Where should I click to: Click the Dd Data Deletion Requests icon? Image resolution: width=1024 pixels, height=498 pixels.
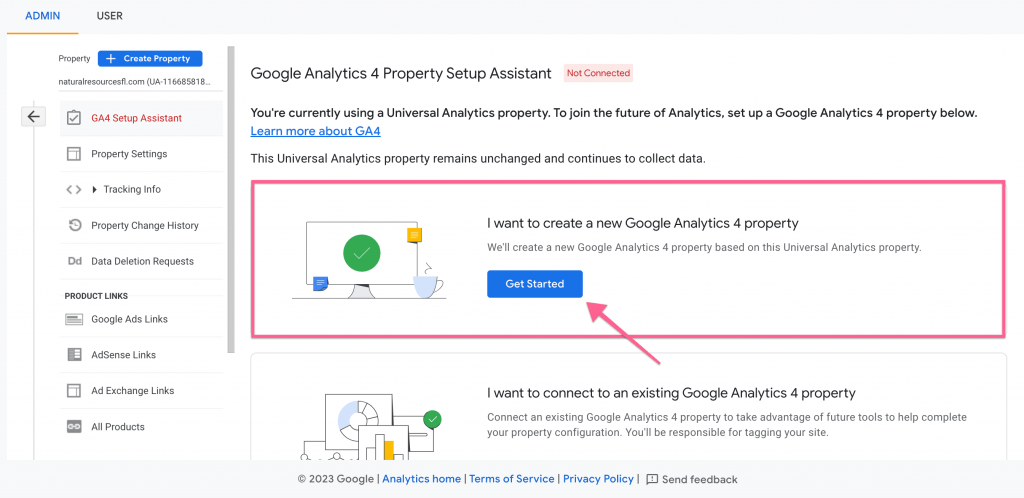[x=74, y=261]
